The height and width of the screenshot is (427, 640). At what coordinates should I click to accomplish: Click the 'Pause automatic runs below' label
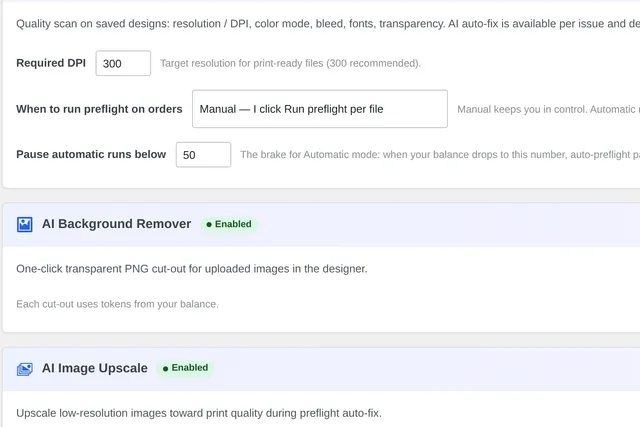[91, 154]
